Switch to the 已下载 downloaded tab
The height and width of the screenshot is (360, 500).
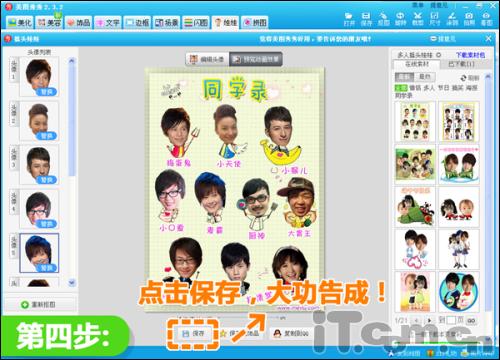click(461, 64)
